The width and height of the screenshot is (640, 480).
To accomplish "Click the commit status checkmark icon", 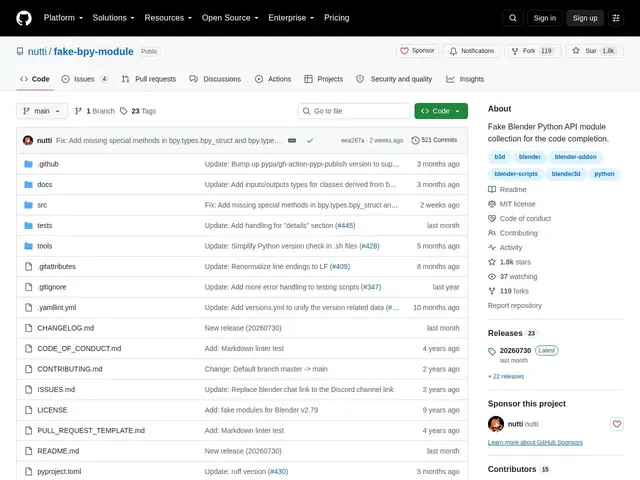I will 310,140.
